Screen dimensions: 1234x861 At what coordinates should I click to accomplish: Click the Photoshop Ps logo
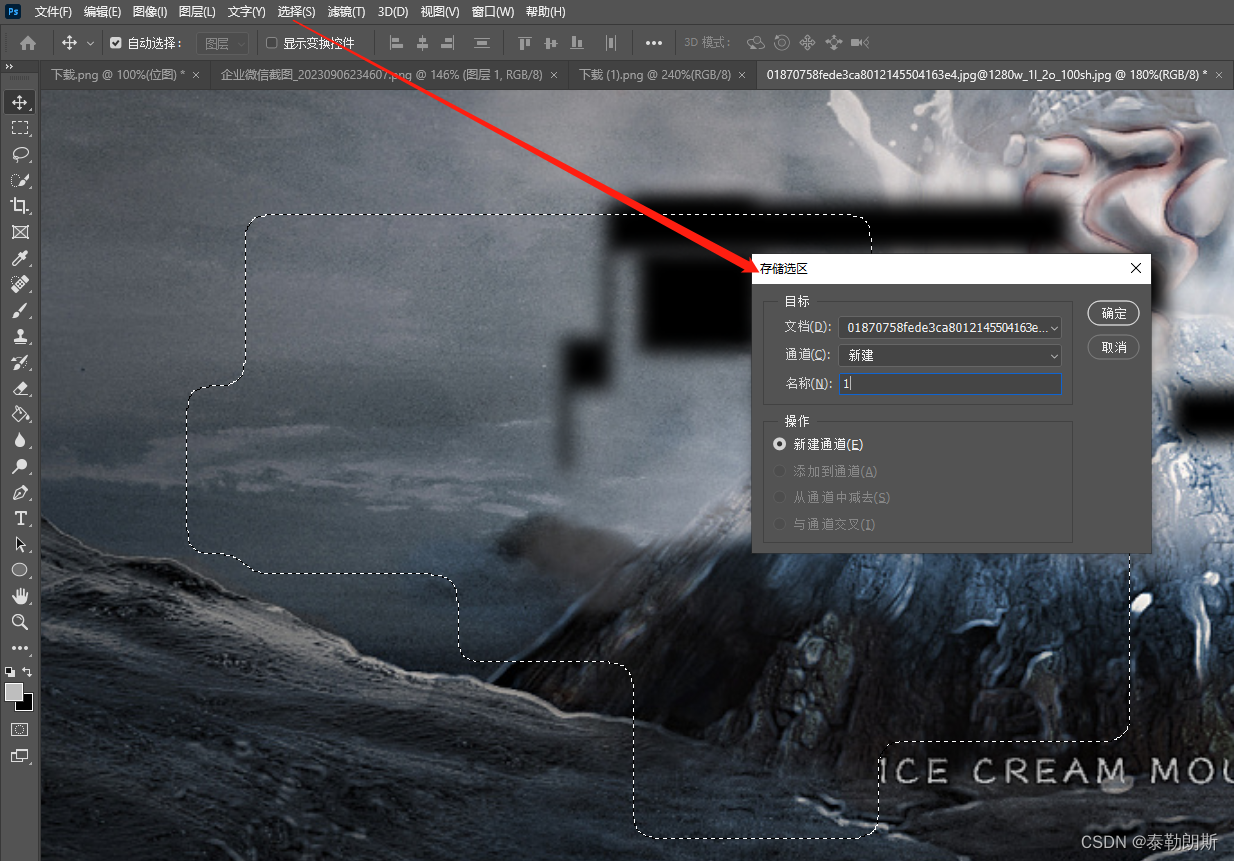point(14,12)
